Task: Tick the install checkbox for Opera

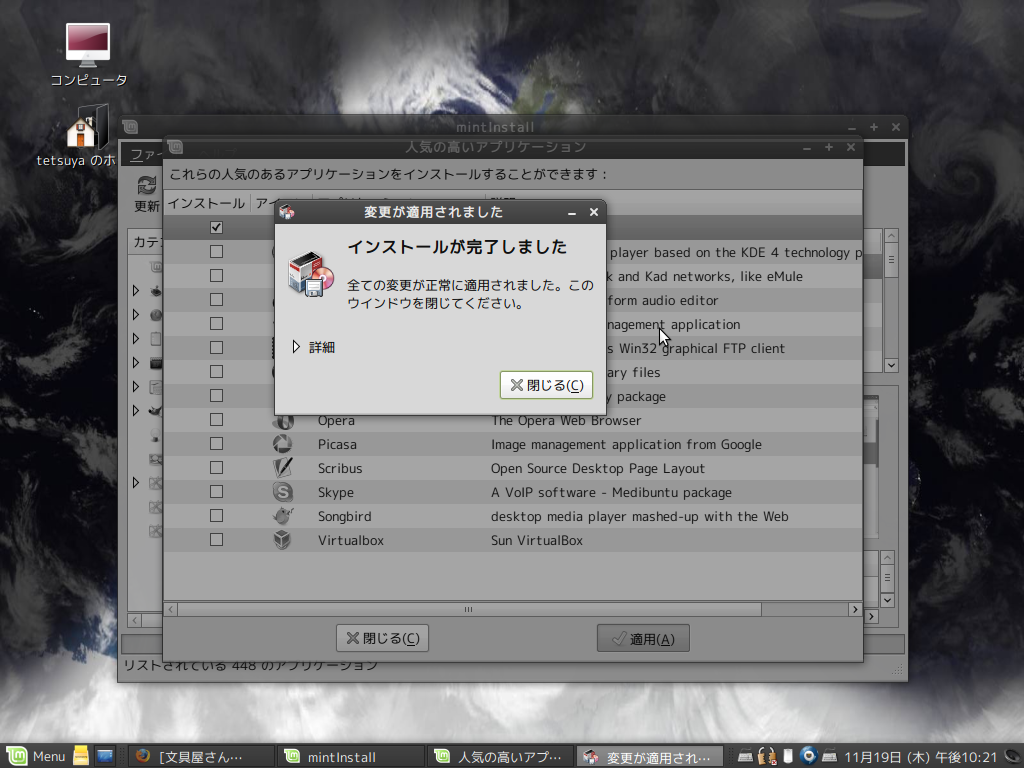Action: pos(216,420)
